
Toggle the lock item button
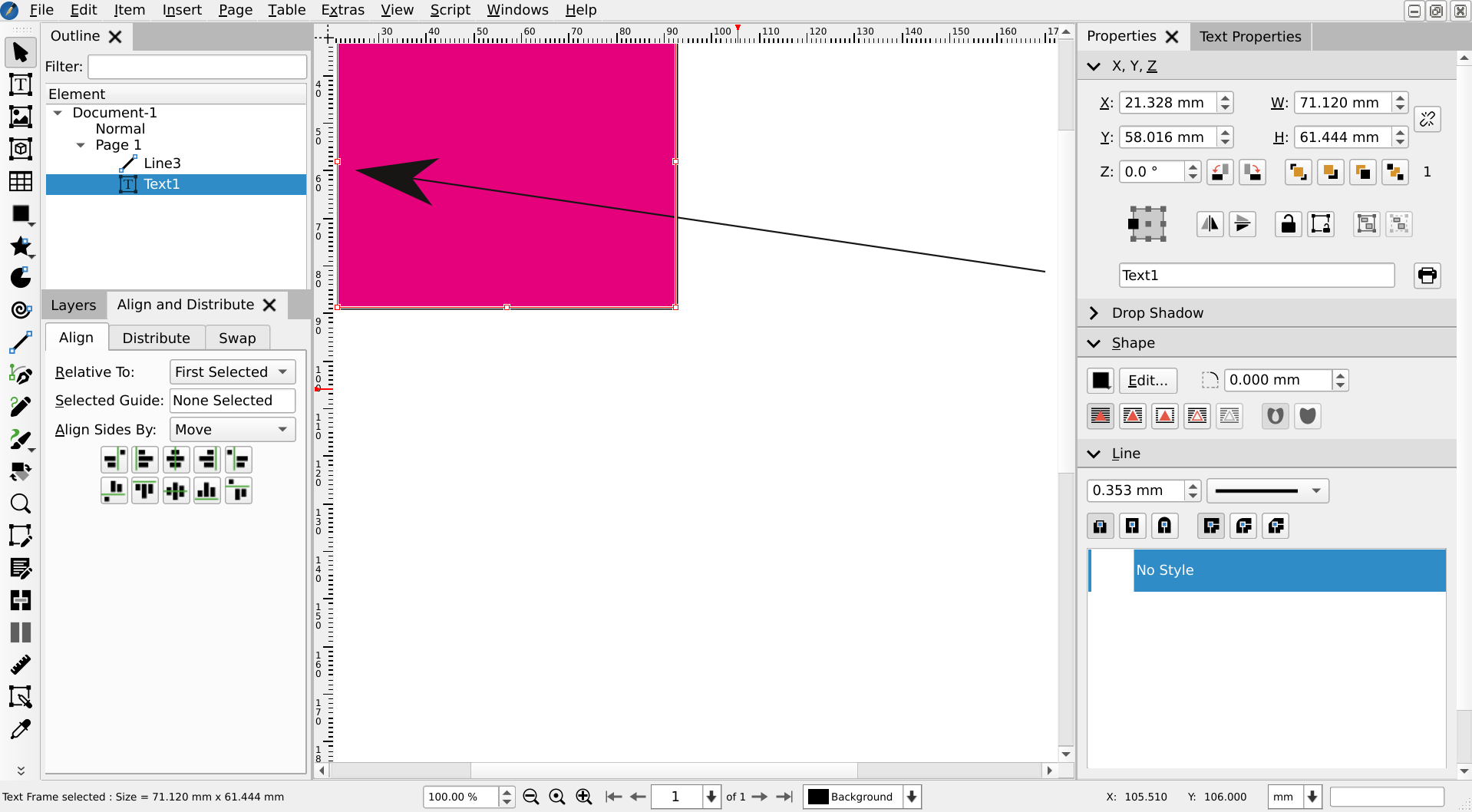pyautogui.click(x=1288, y=224)
